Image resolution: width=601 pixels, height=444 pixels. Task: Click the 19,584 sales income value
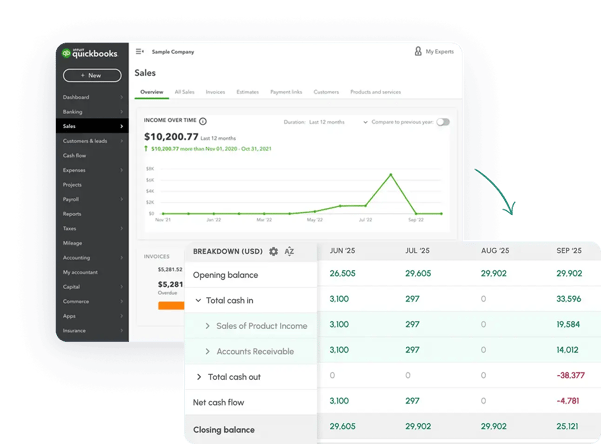(568, 324)
